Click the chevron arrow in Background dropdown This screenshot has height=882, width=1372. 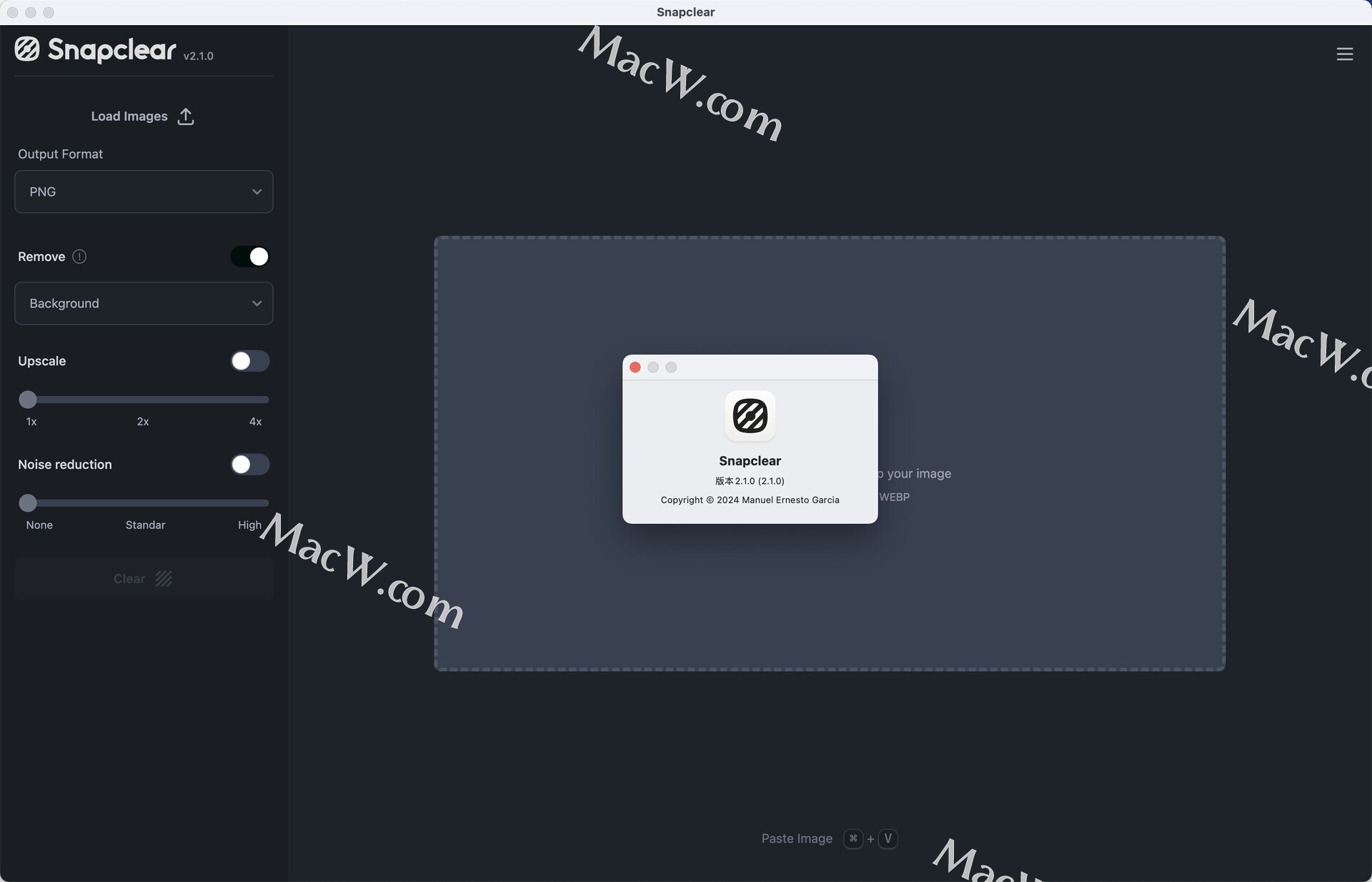click(x=257, y=303)
